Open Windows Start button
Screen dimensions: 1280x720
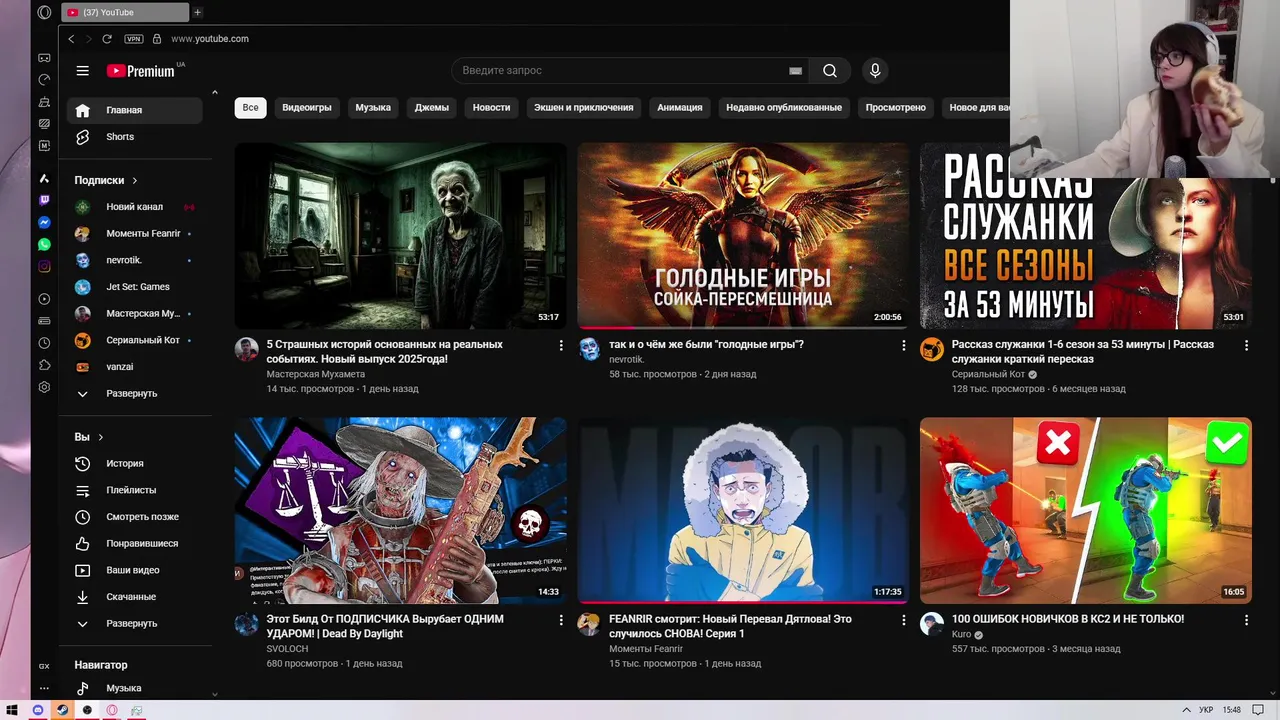click(x=13, y=710)
